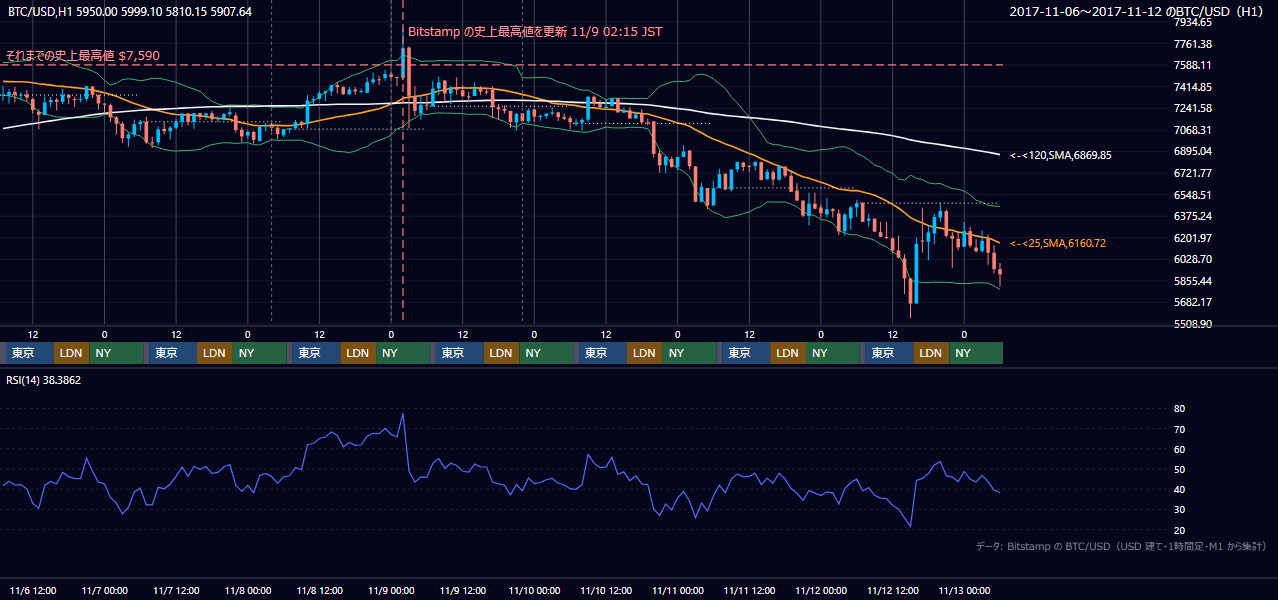
Task: Click the Bitstamp data source footnote
Action: pyautogui.click(x=1120, y=546)
